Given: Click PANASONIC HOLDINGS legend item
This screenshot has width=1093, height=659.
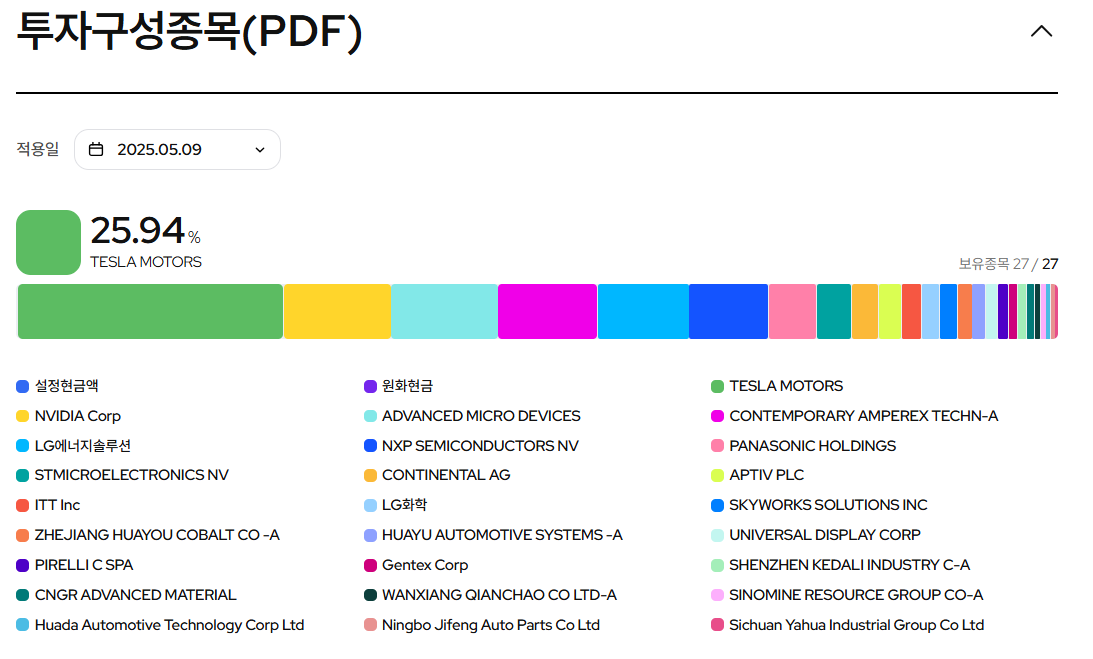Looking at the screenshot, I should coord(804,446).
